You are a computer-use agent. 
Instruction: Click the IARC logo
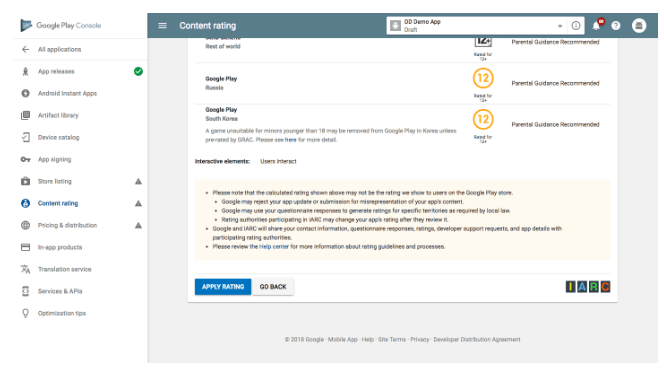588,287
